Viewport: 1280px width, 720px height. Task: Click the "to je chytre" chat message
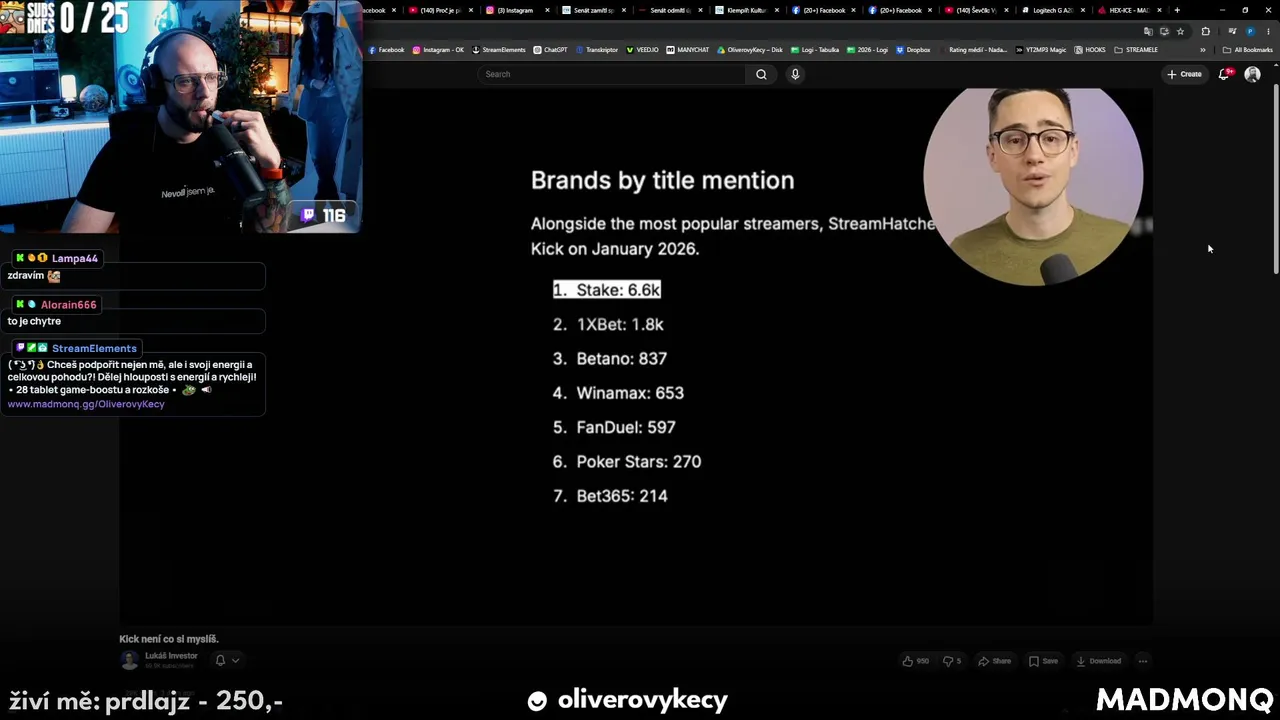tap(34, 321)
